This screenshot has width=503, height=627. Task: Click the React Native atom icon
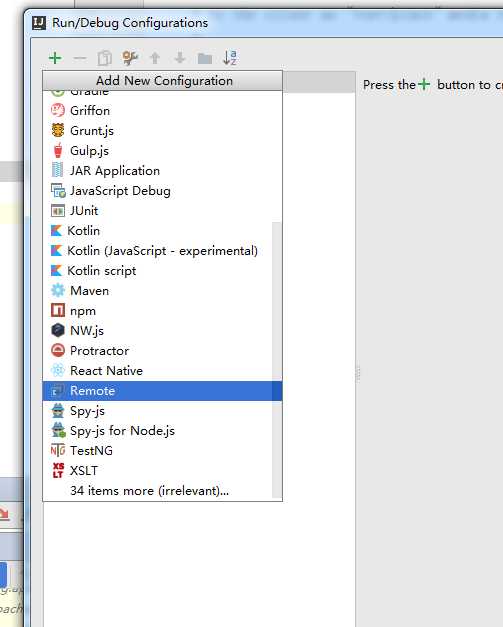click(x=58, y=370)
